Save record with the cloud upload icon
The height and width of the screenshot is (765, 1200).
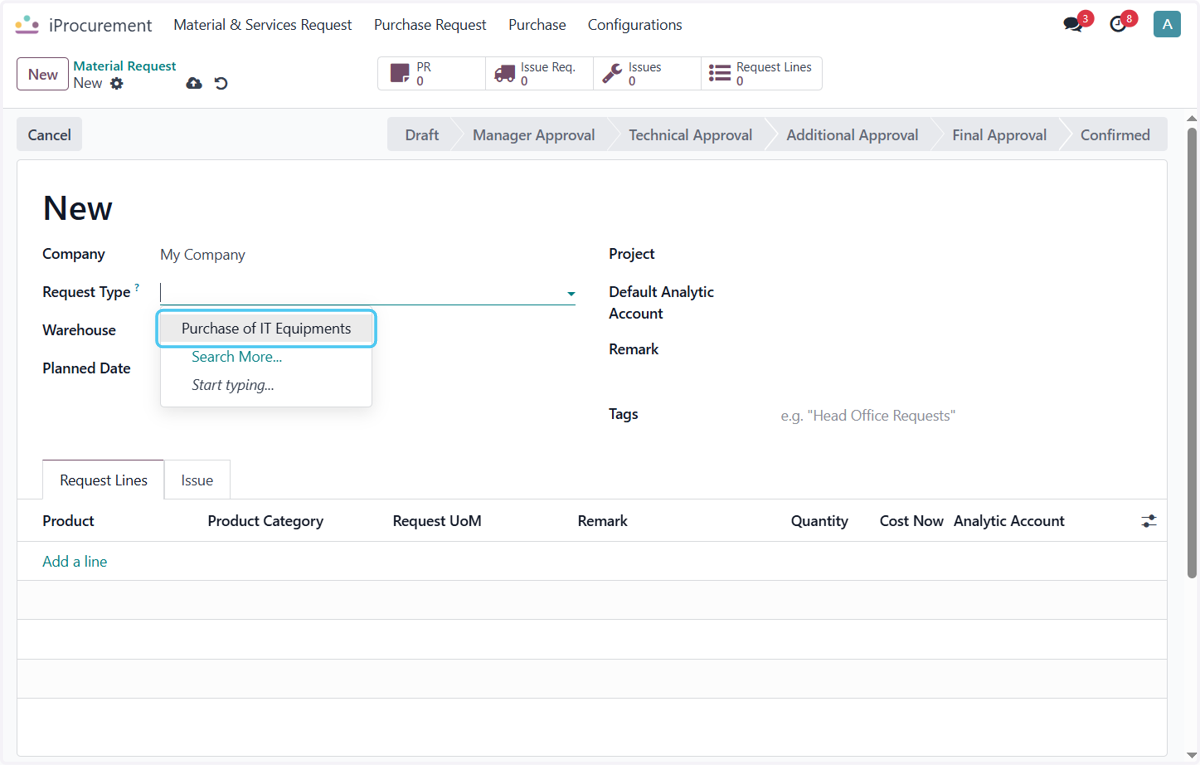point(194,83)
